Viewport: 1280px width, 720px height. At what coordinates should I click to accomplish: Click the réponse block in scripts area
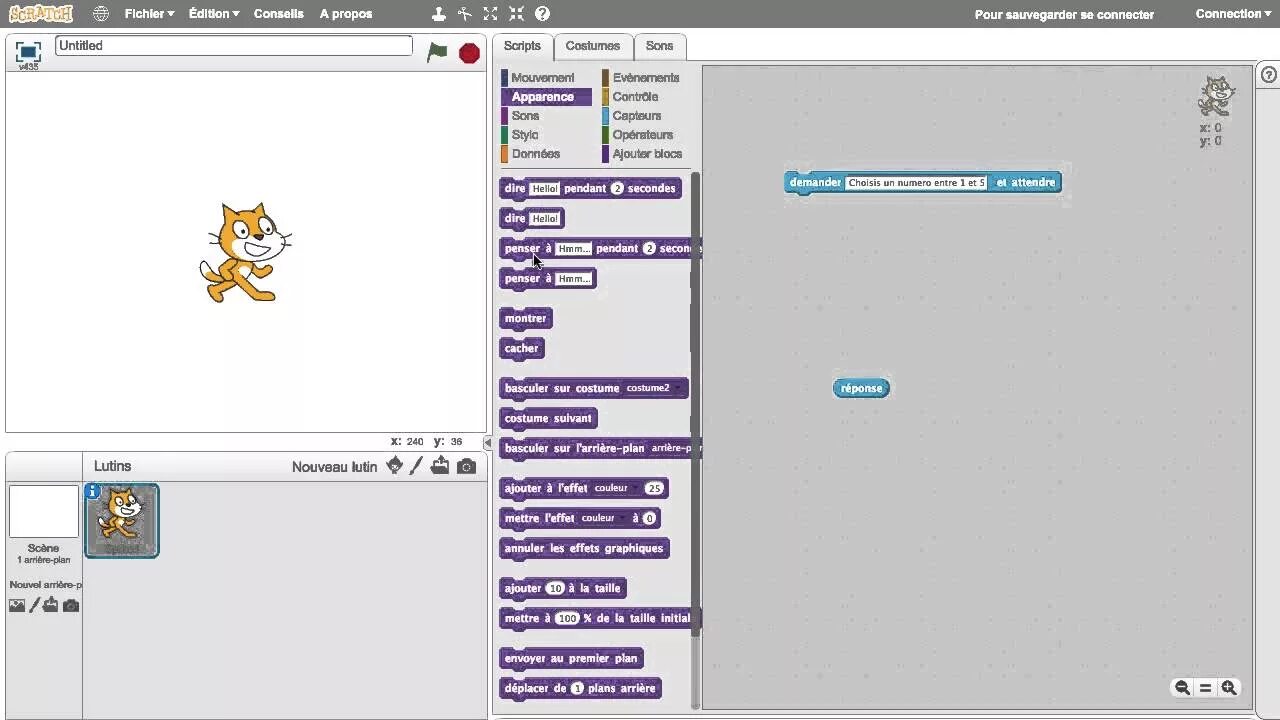pyautogui.click(x=861, y=388)
